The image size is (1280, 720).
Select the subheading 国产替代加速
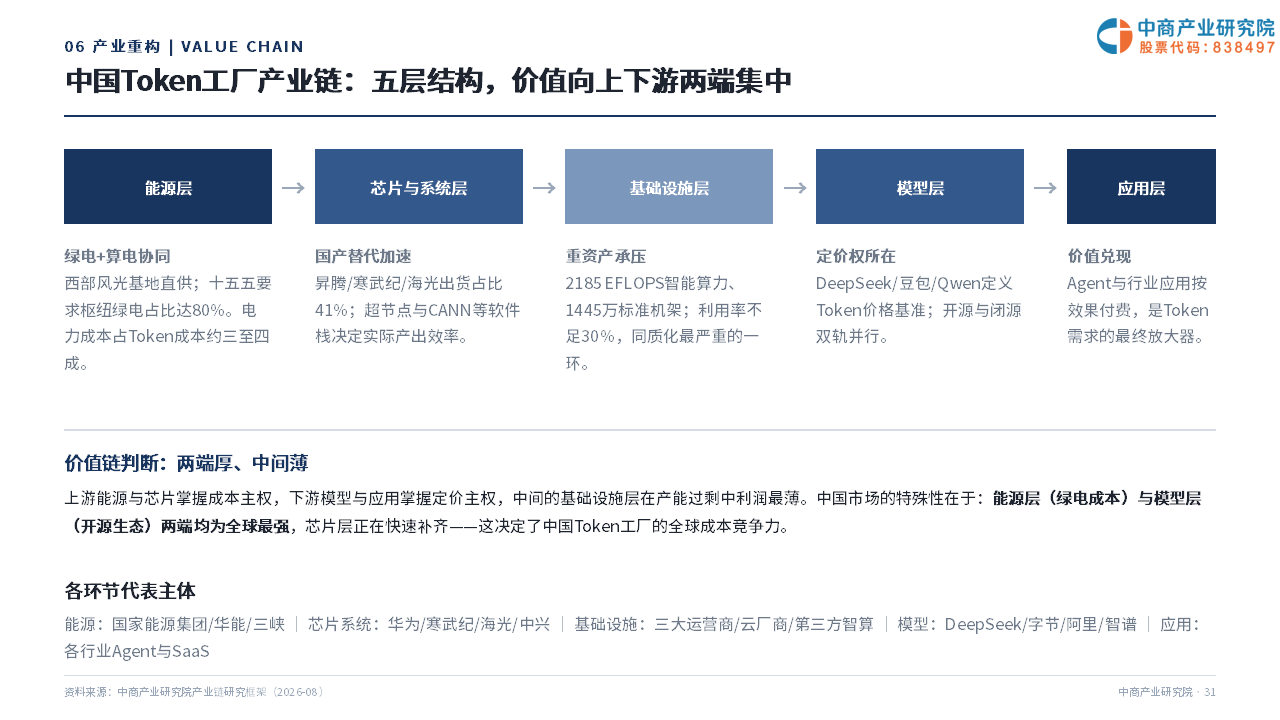click(x=363, y=256)
